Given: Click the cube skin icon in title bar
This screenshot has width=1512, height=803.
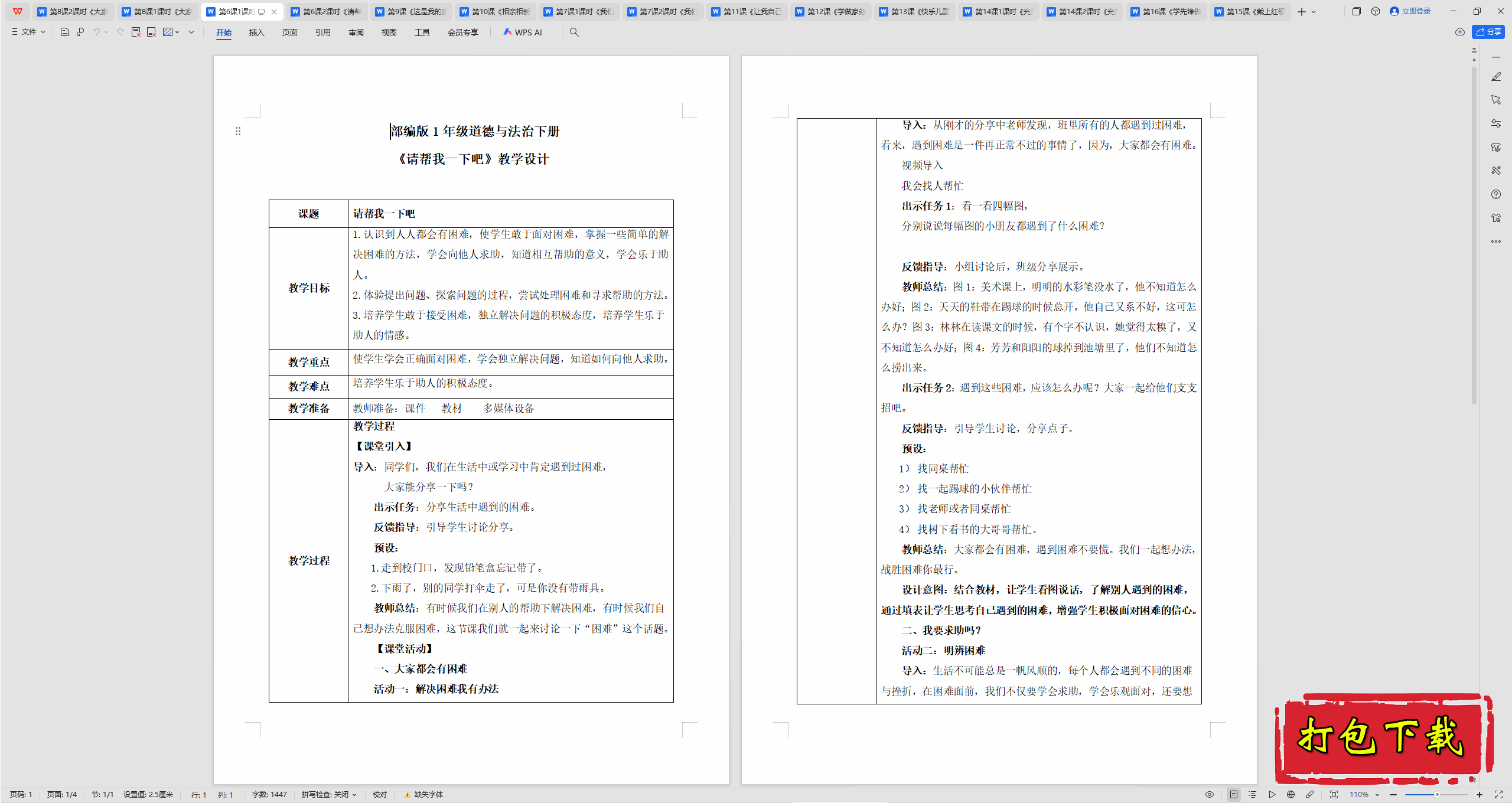Looking at the screenshot, I should click(1376, 11).
